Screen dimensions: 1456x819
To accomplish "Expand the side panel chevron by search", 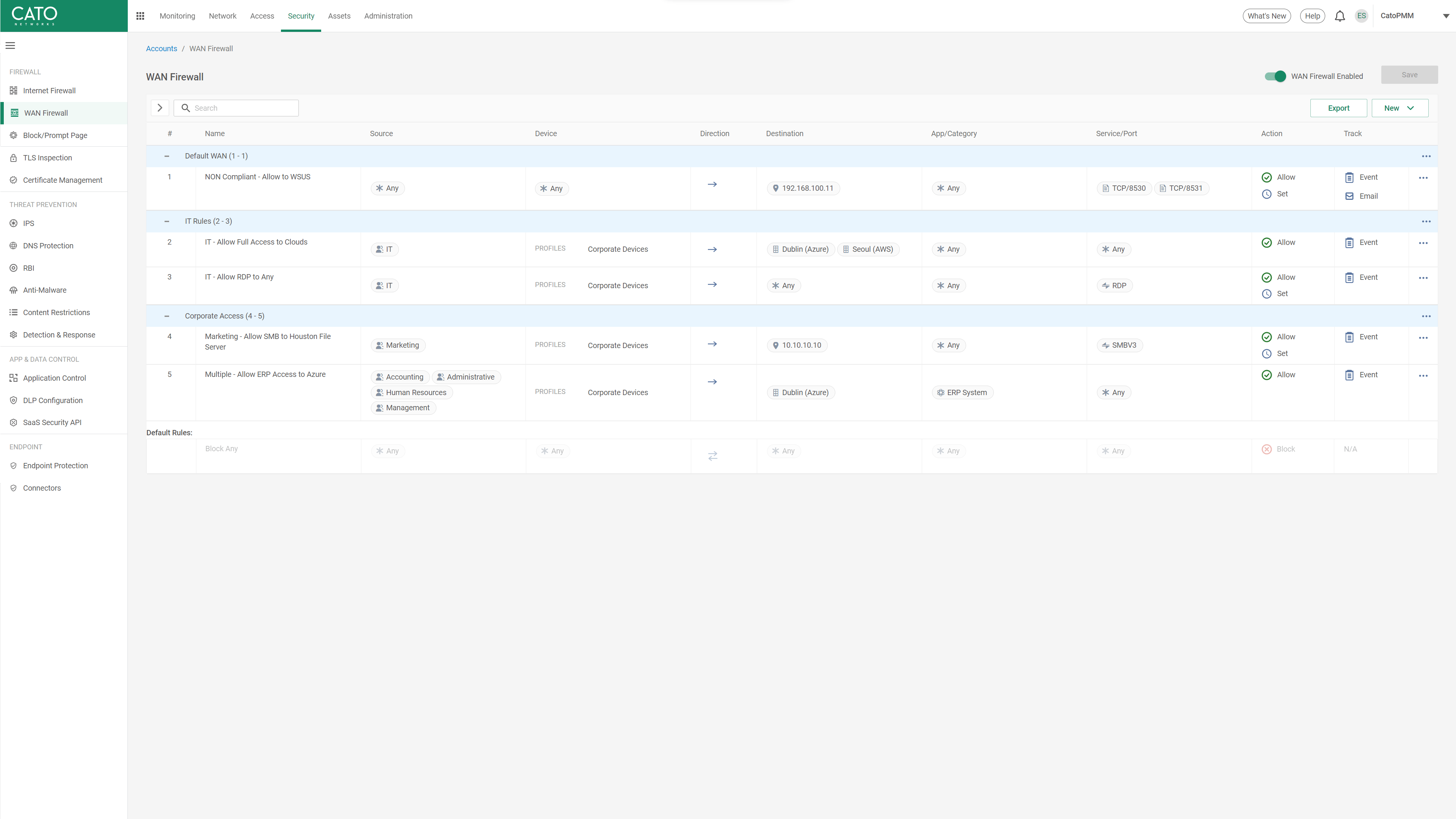I will click(160, 108).
